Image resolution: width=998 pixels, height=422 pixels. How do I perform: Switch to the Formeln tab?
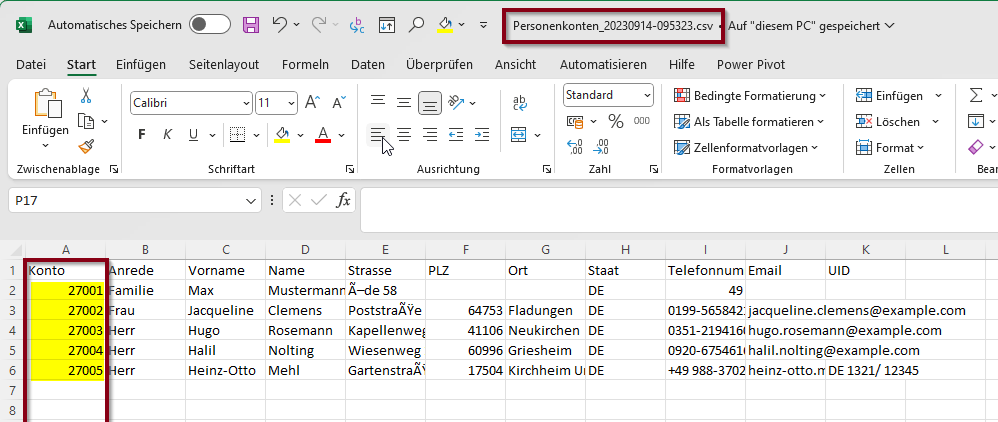pyautogui.click(x=306, y=64)
